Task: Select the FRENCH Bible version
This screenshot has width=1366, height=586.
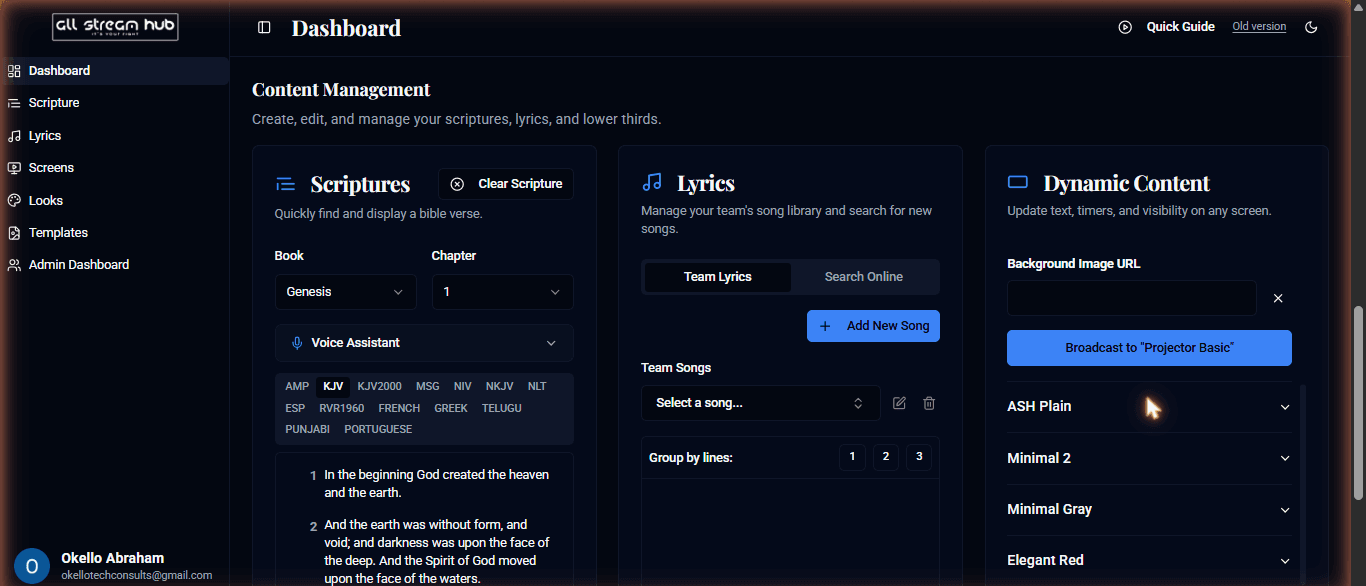Action: (399, 408)
